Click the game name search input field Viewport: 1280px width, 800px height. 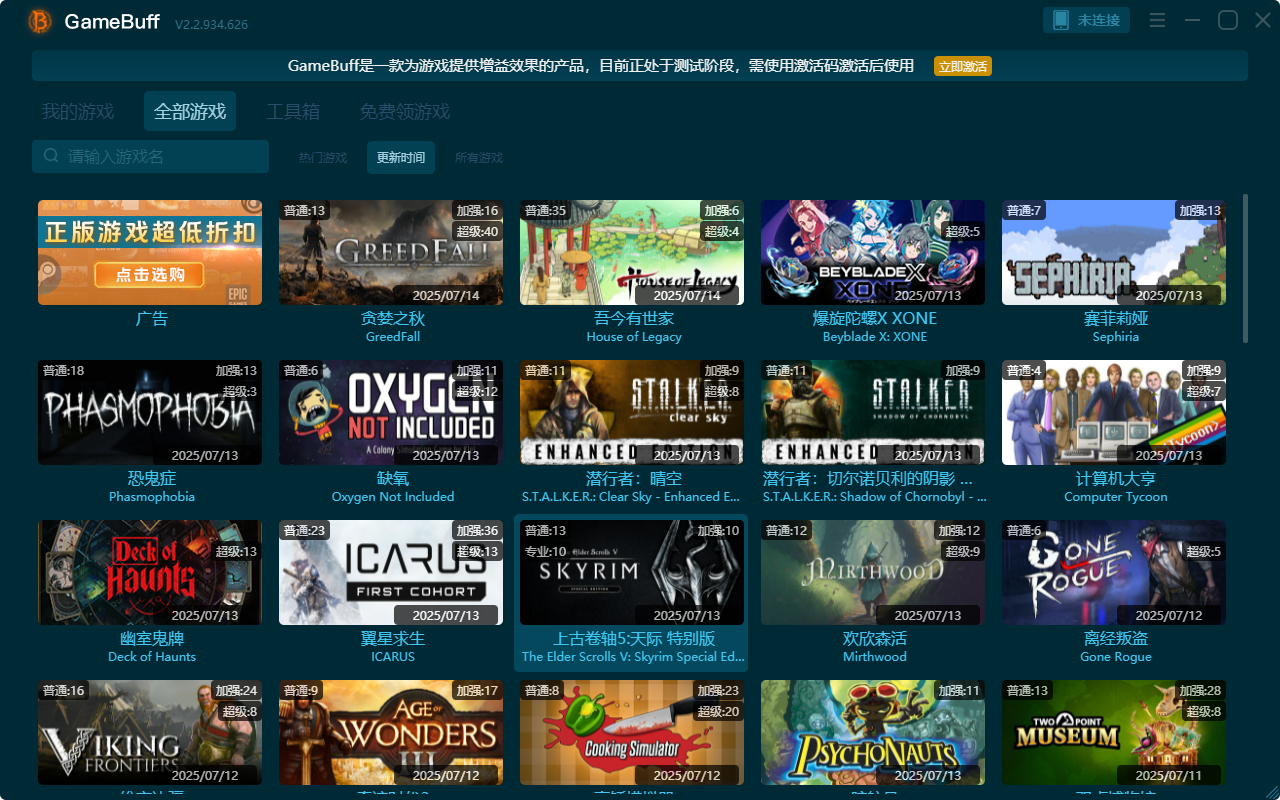point(150,156)
